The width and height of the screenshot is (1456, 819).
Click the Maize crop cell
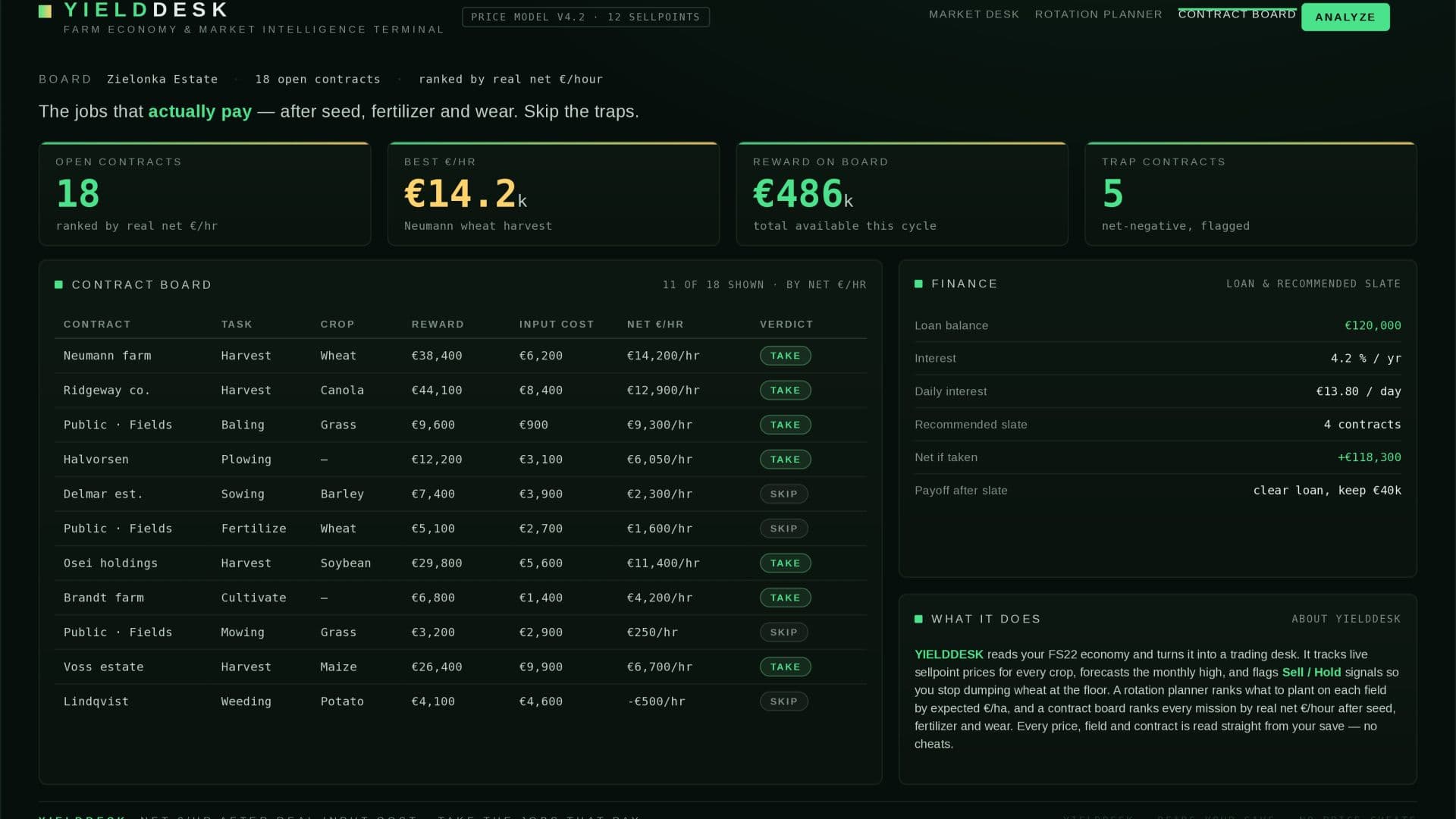tap(338, 667)
